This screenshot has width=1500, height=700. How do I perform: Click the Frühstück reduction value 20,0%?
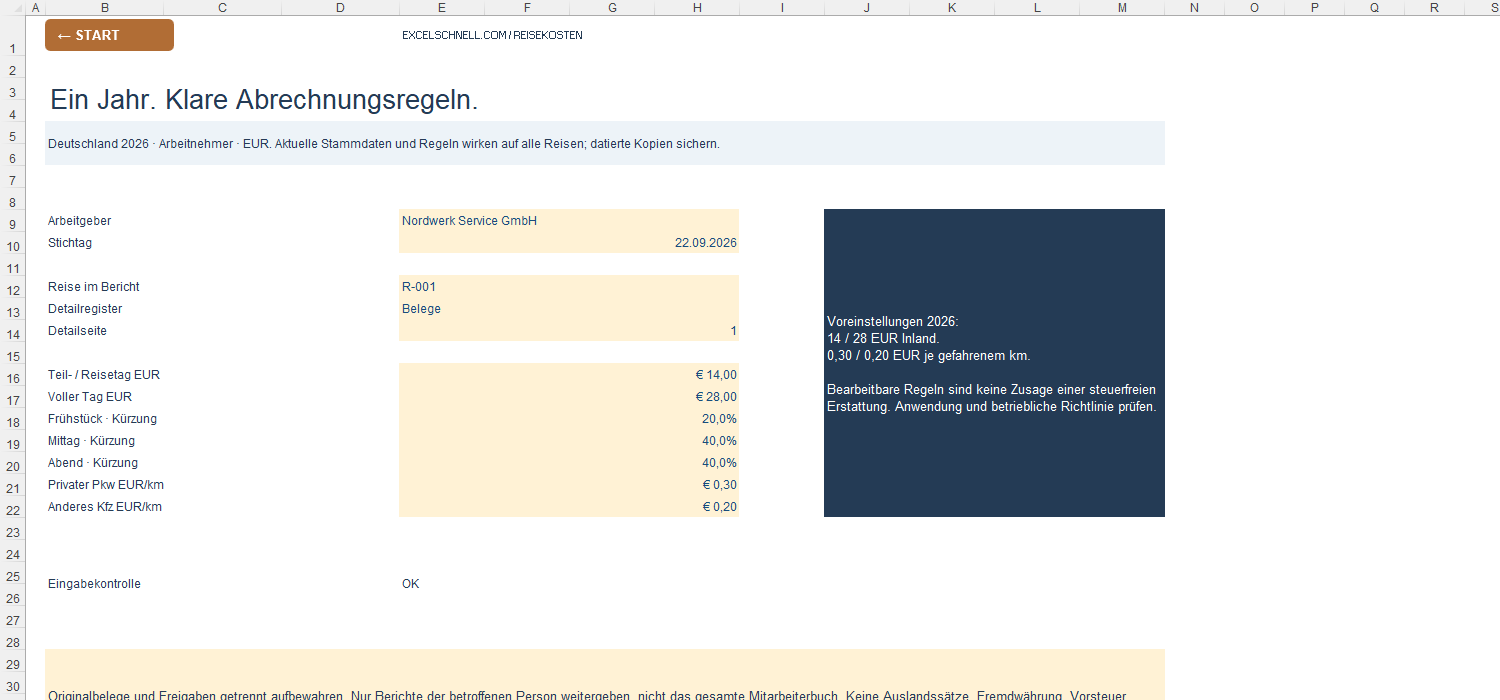[569, 418]
